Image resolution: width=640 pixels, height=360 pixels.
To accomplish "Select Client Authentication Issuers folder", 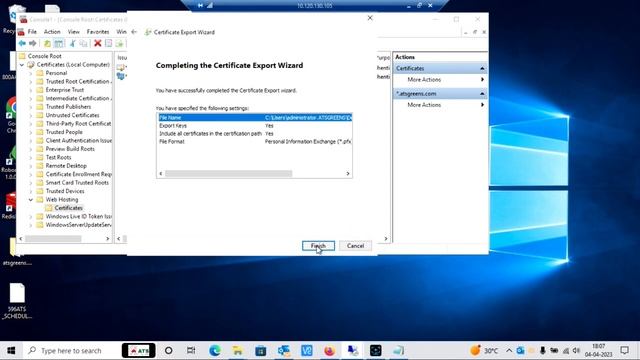I will 78,140.
